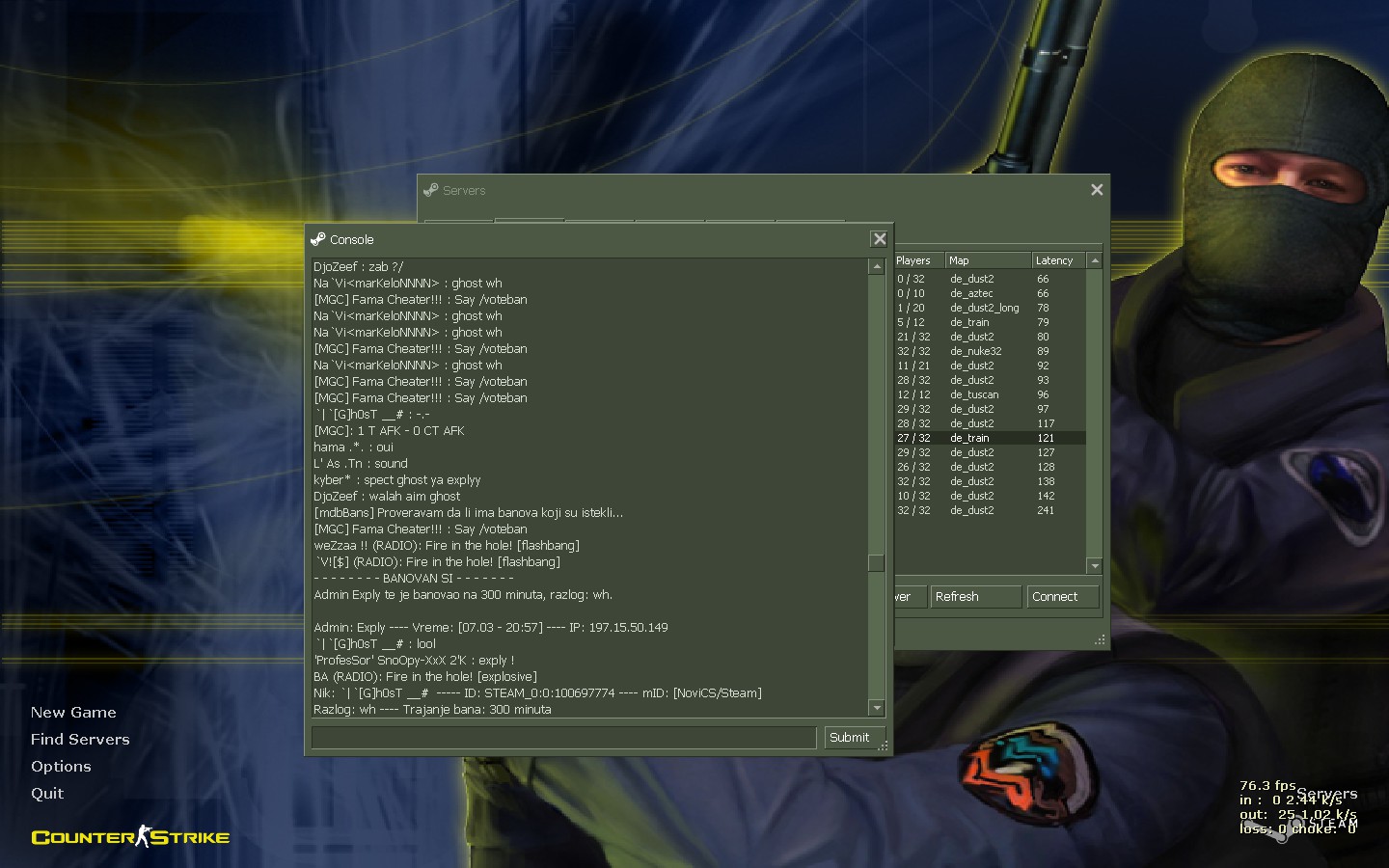The width and height of the screenshot is (1389, 868).
Task: Click console line 'DjoZeef : zab ?/'
Action: point(359,267)
